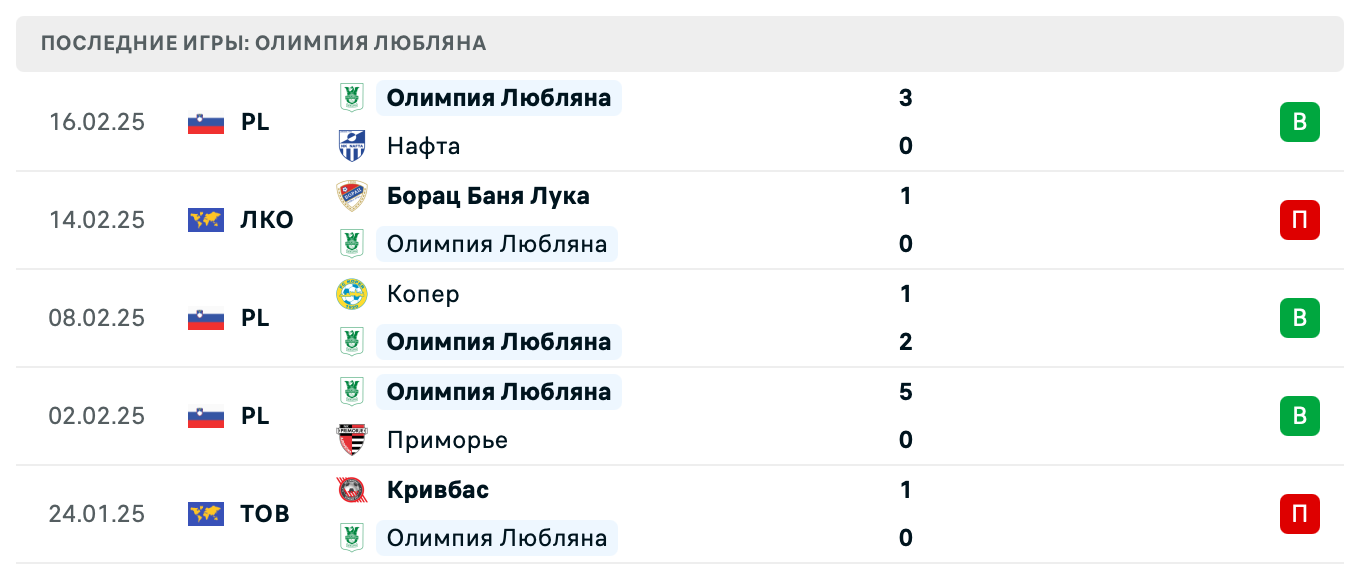Expand the Копер match details row

point(700,318)
